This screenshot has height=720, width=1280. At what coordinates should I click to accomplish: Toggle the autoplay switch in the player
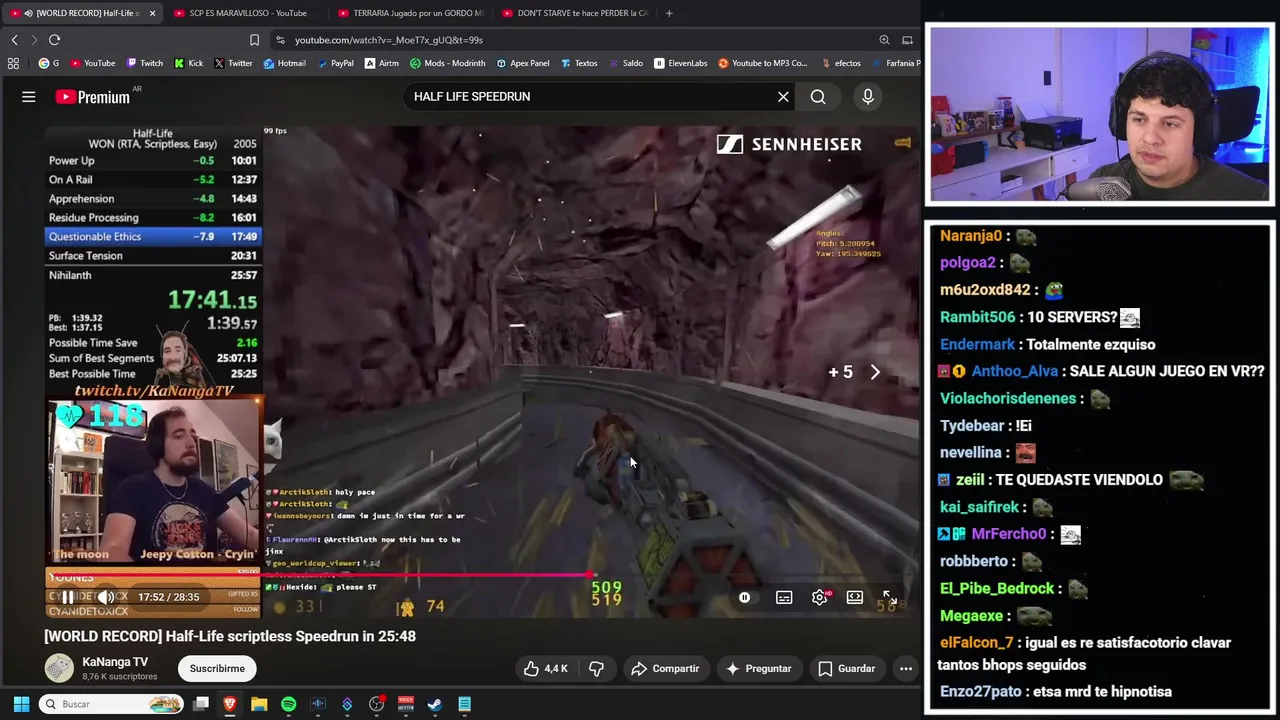point(744,597)
